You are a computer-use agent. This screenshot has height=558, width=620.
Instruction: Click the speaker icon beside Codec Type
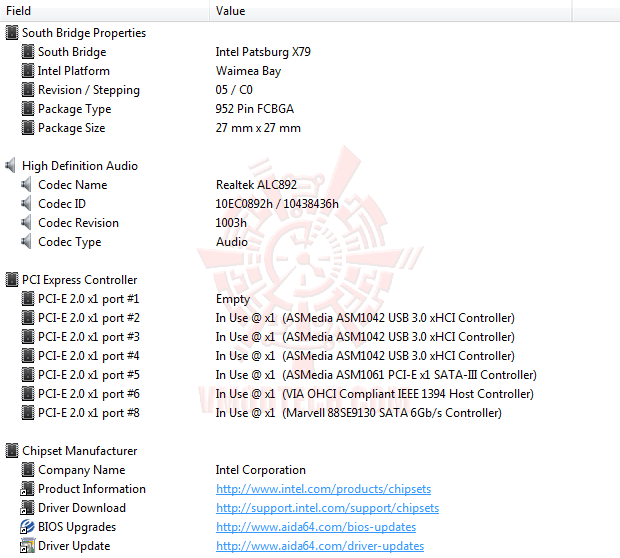click(x=26, y=242)
